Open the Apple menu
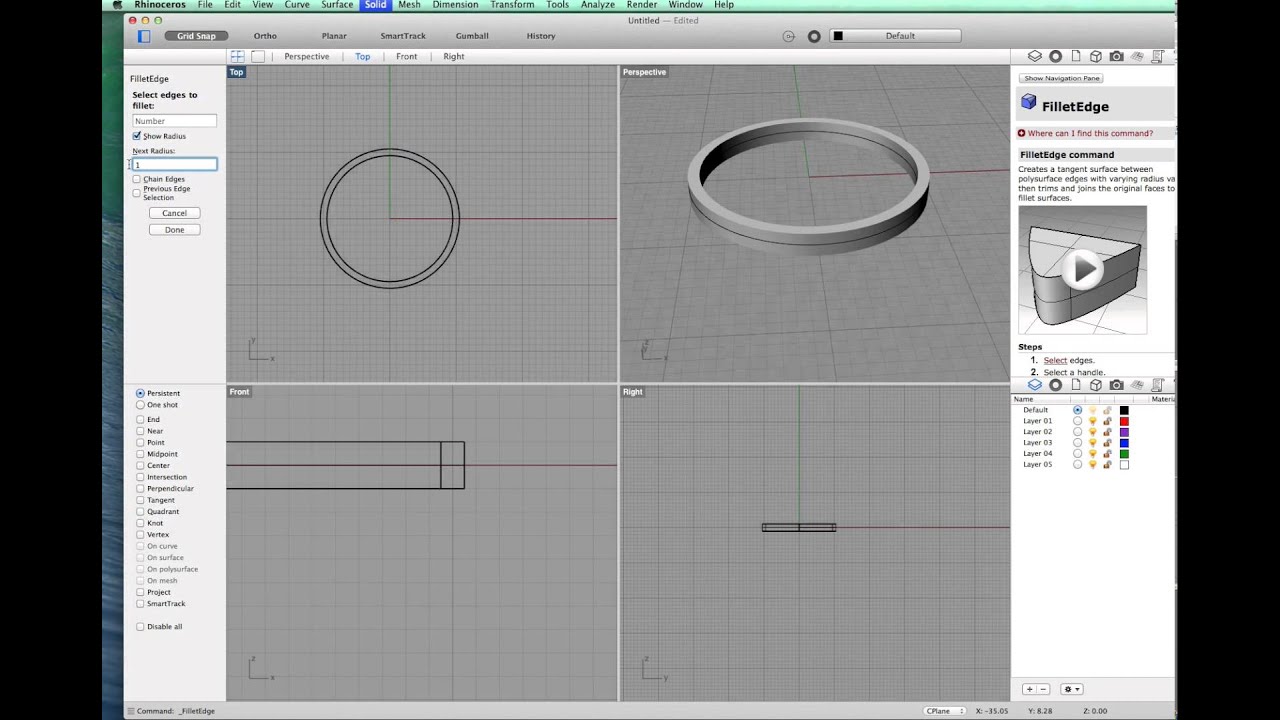This screenshot has width=1280, height=720. (x=118, y=5)
